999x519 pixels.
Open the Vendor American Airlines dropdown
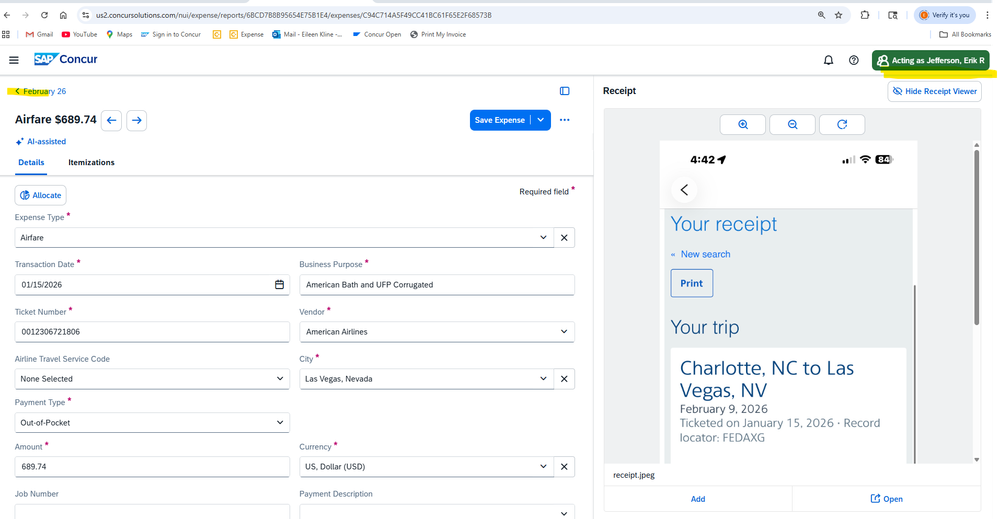[x=437, y=332]
